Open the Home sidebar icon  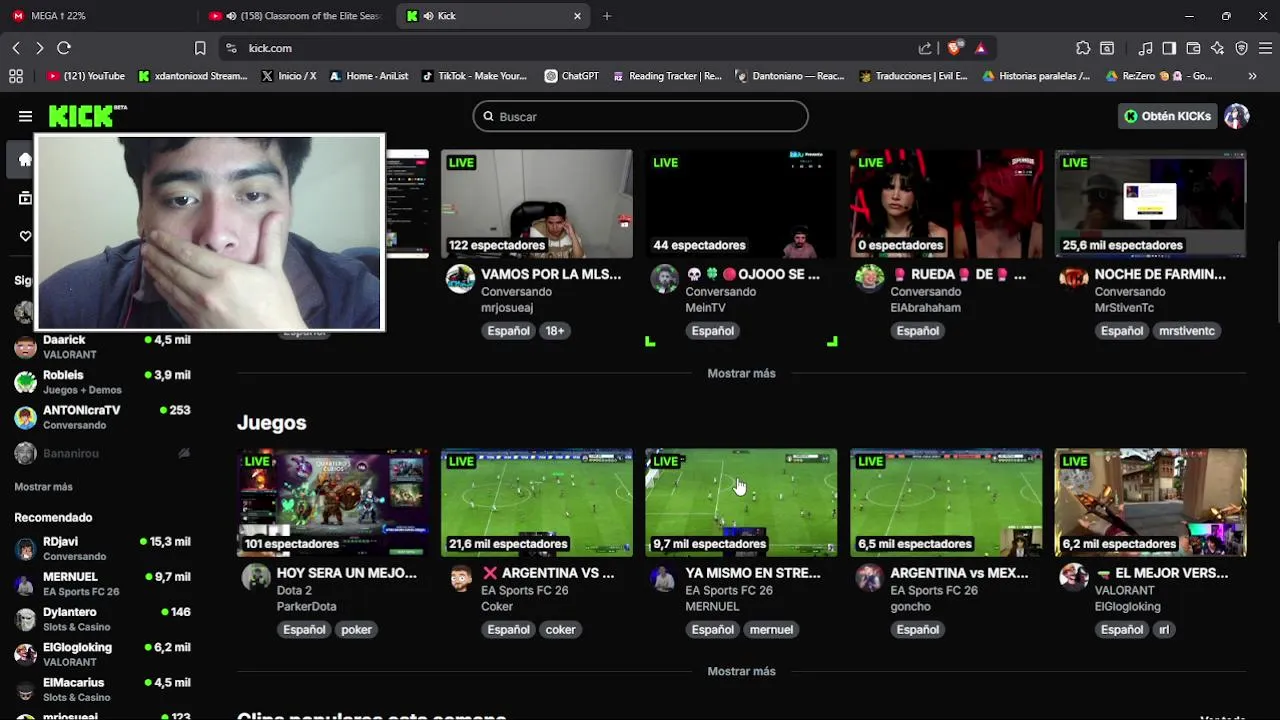click(x=26, y=160)
